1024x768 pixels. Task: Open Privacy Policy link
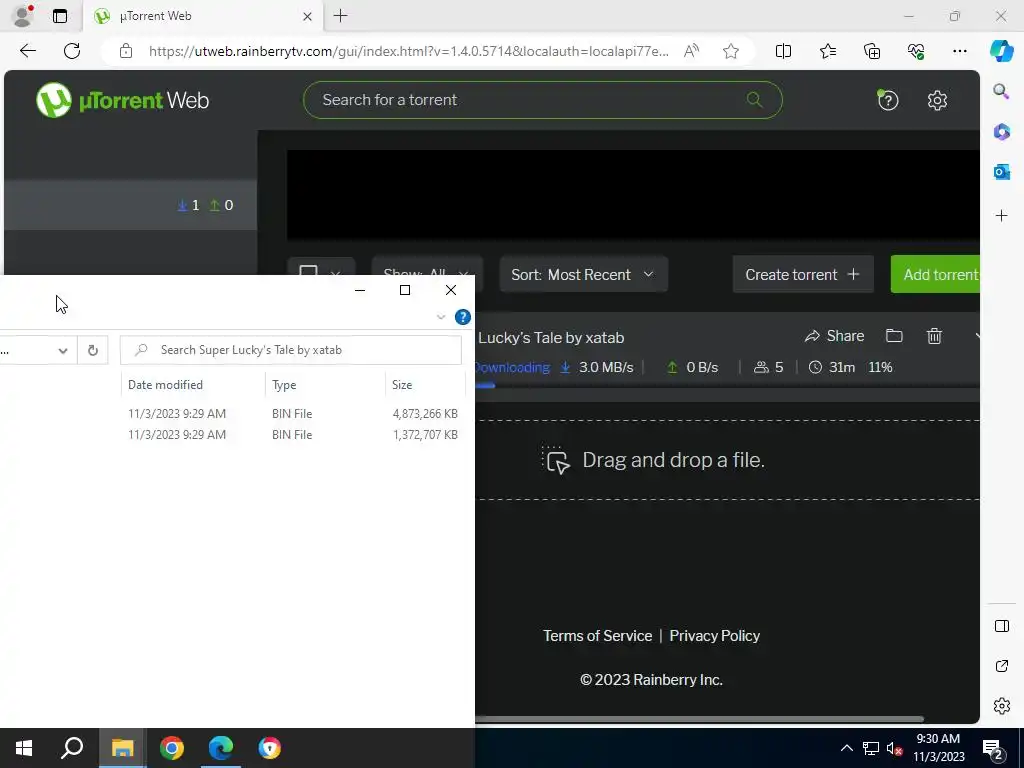click(714, 635)
